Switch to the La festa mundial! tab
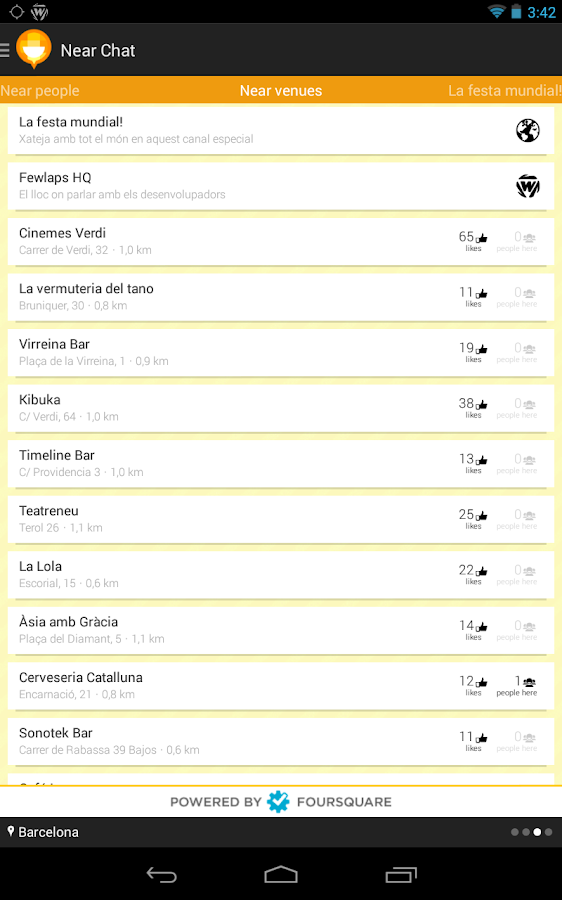Screen dimensions: 562x900 pos(505,91)
